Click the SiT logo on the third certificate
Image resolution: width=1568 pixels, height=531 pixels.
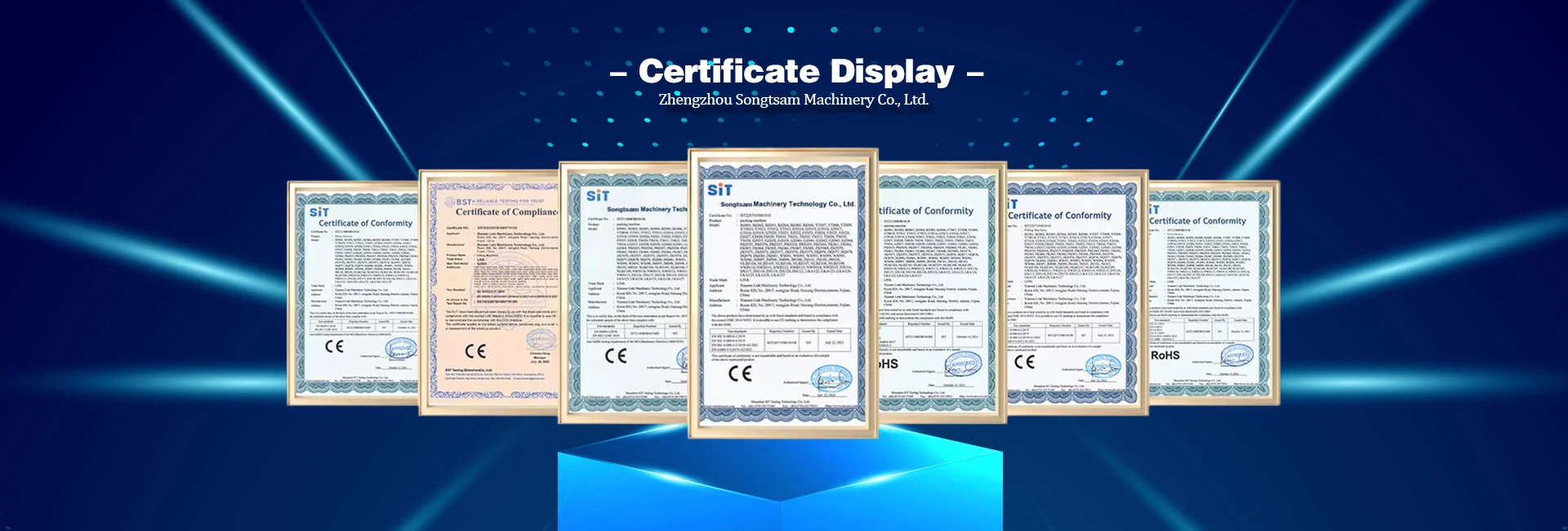click(x=598, y=195)
